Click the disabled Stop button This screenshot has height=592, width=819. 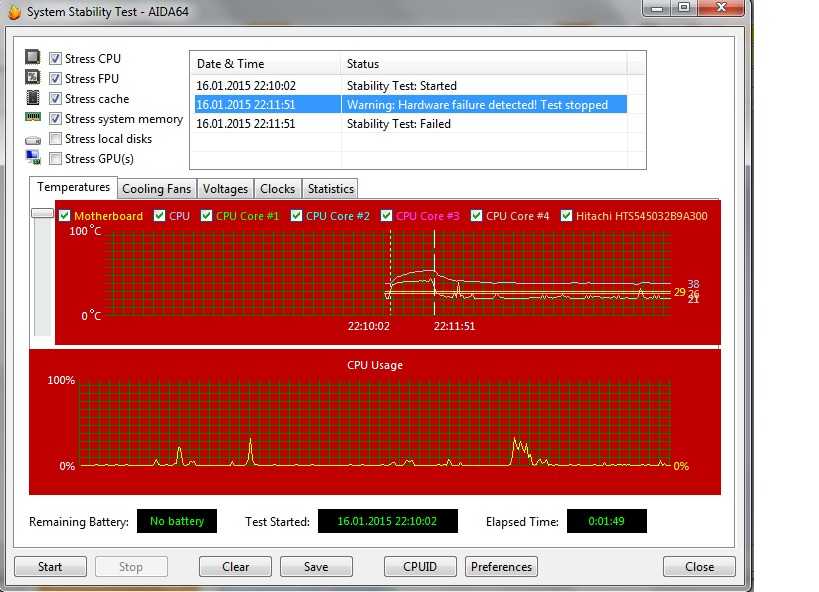pyautogui.click(x=131, y=567)
